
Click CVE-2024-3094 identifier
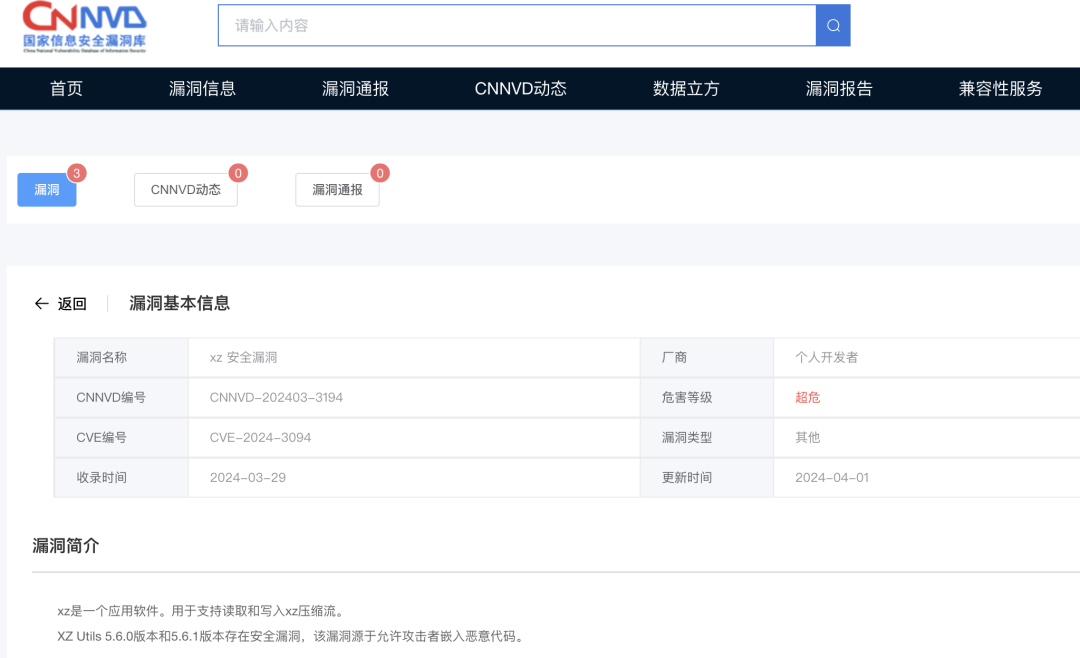click(x=260, y=437)
